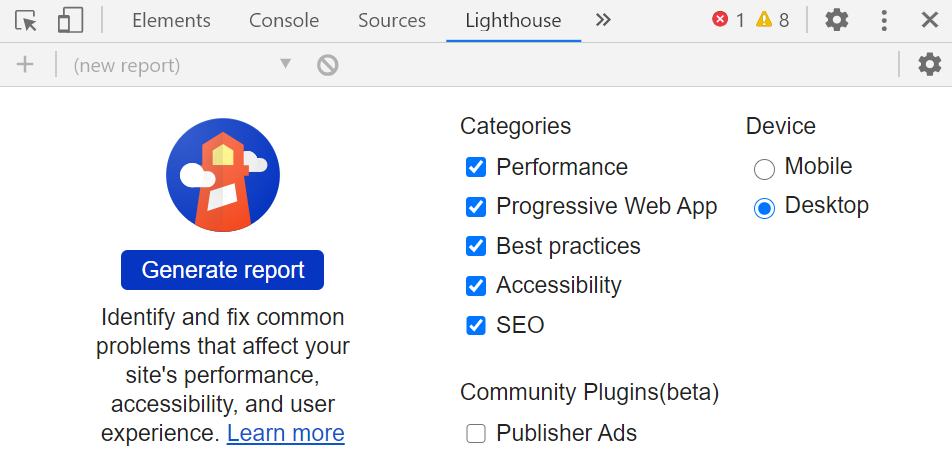Open the (new report) dropdown
This screenshot has height=454, width=952.
pos(182,65)
